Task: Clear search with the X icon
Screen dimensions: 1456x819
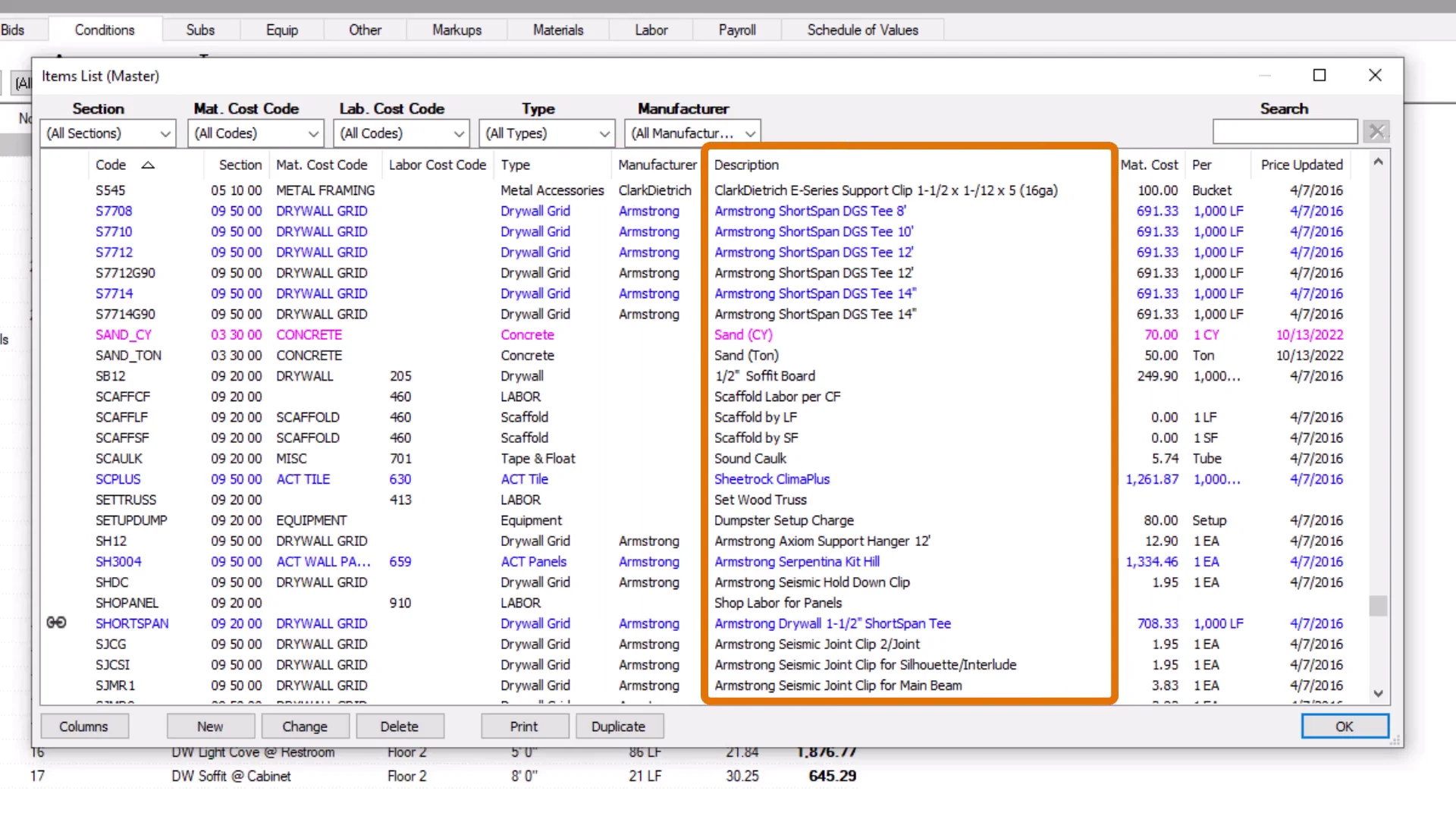Action: [1376, 132]
